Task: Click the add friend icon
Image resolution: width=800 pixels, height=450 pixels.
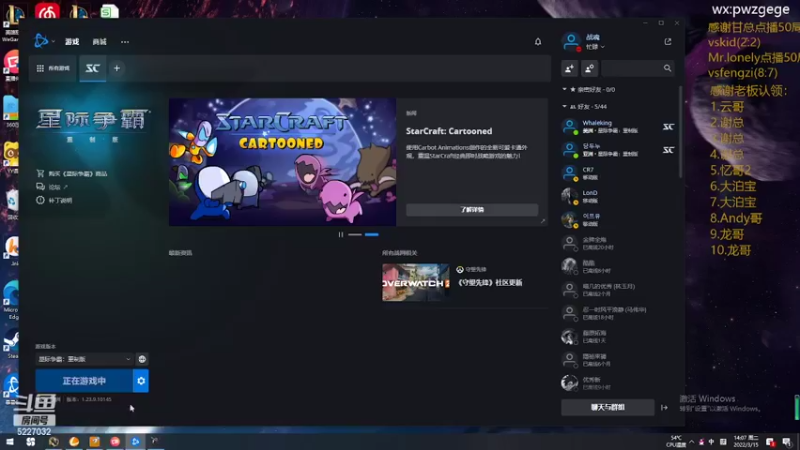Action: 569,68
